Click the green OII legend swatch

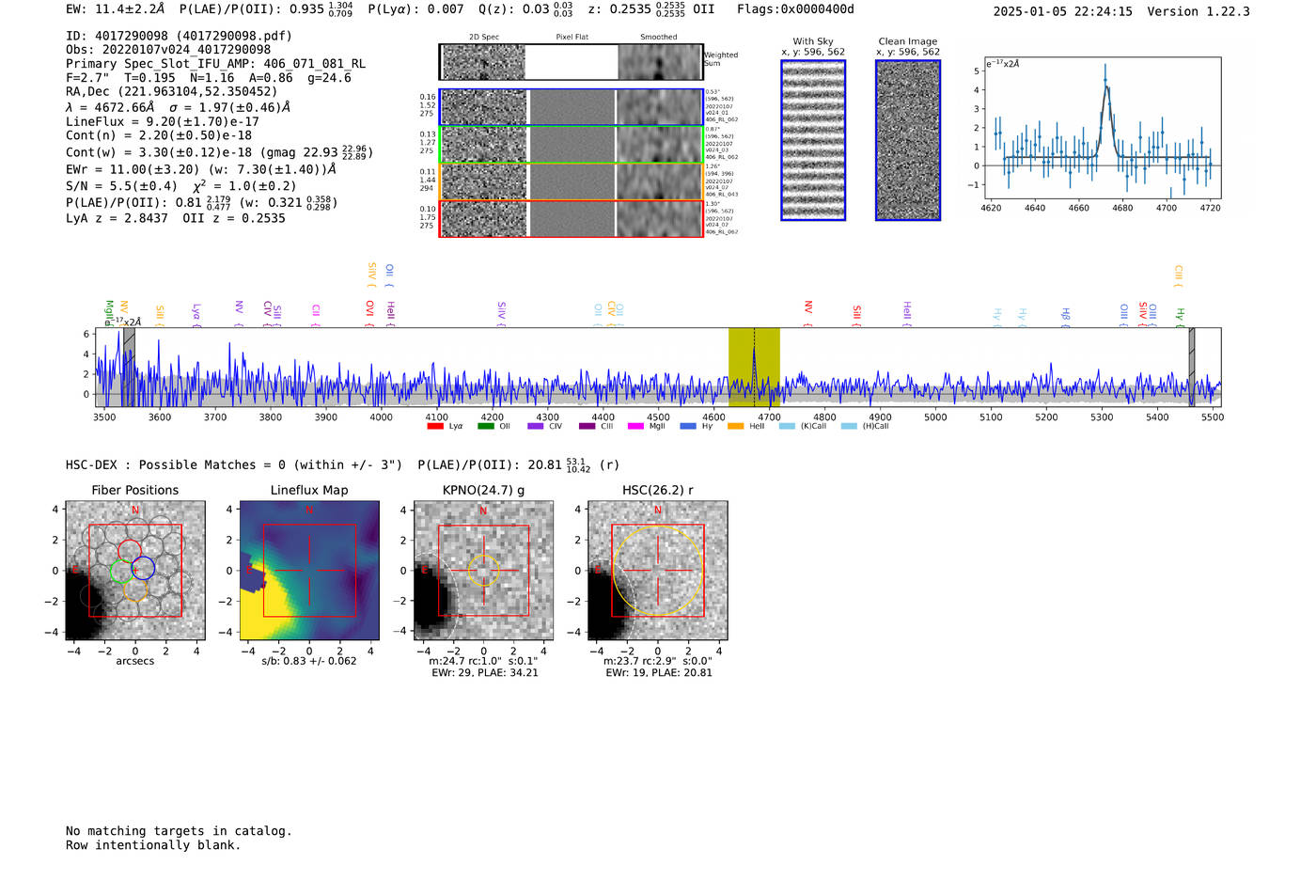(x=486, y=427)
